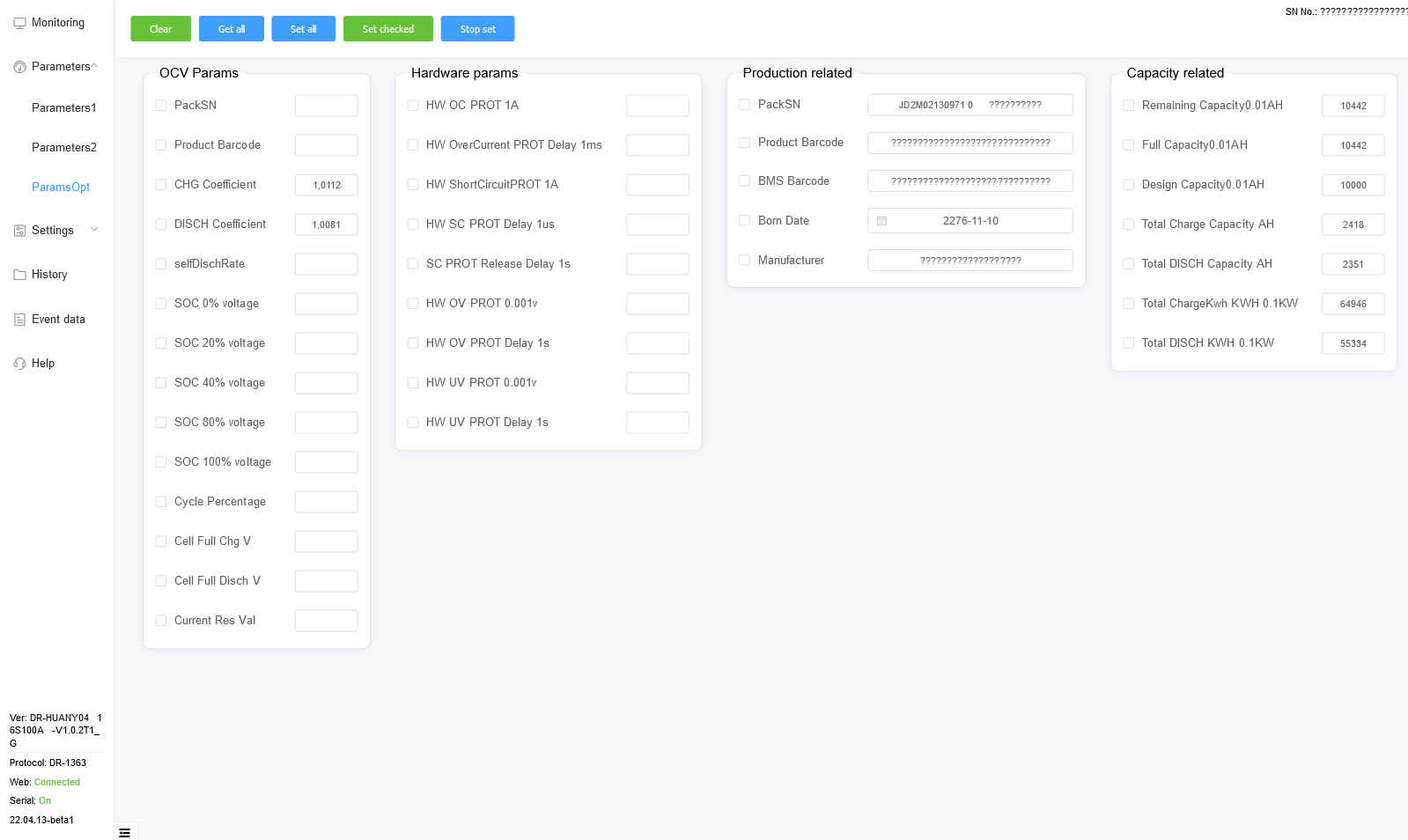This screenshot has width=1408, height=840.
Task: Click the Set checked button
Action: tap(388, 29)
